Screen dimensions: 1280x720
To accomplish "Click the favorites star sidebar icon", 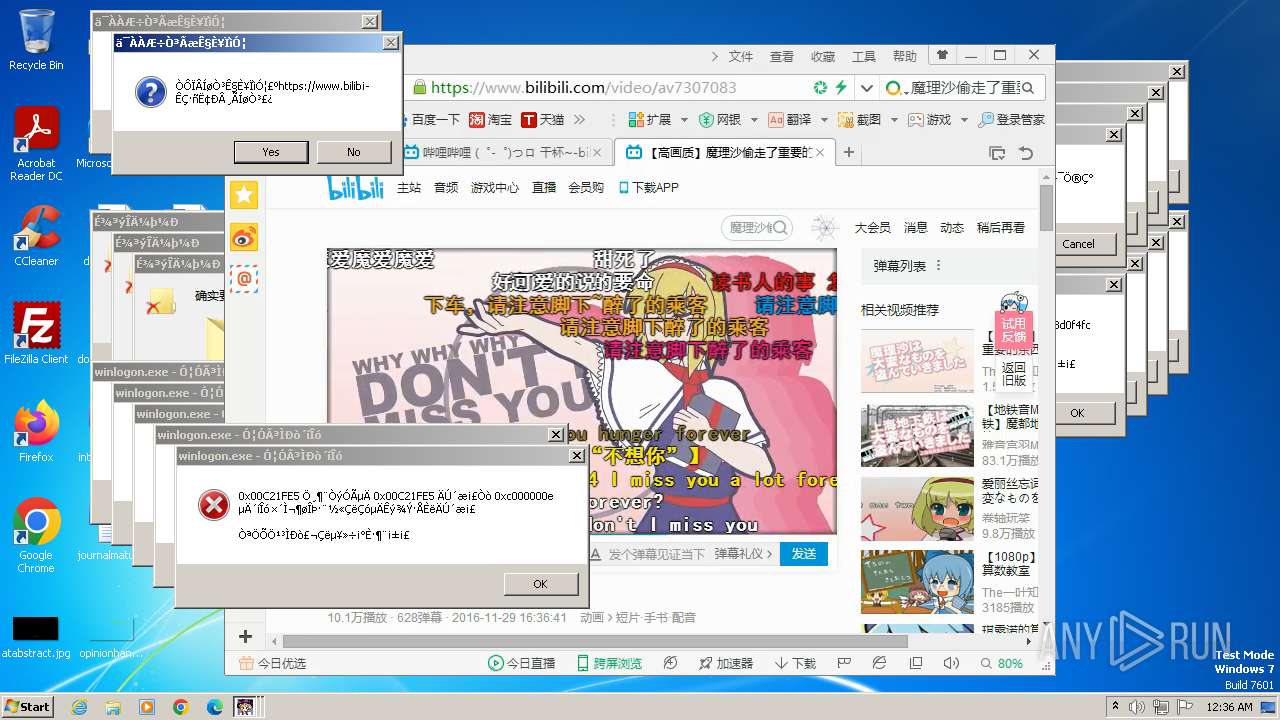I will [x=244, y=195].
